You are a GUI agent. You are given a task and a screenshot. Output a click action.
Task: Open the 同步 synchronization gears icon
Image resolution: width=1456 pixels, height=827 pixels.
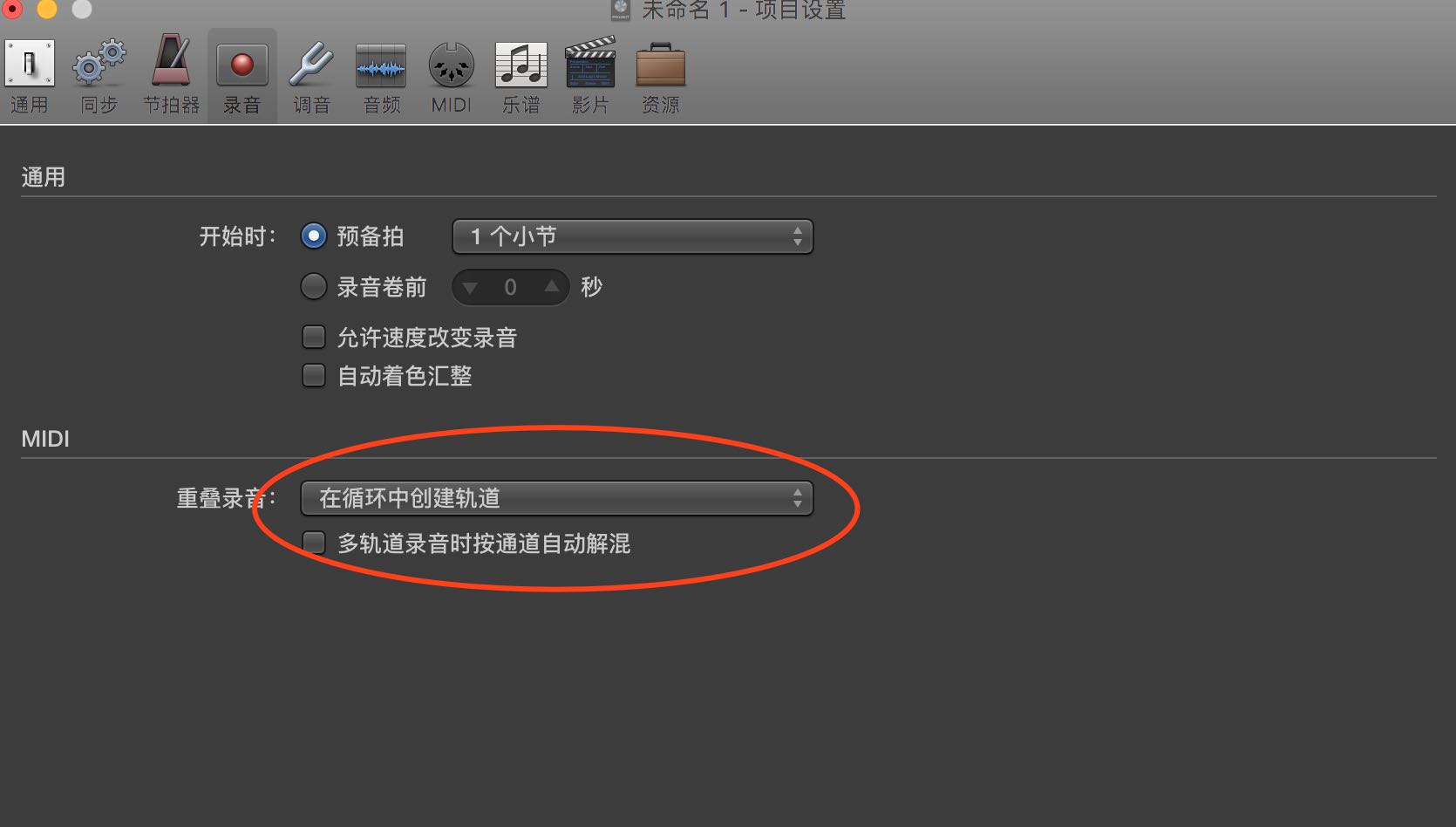99,65
